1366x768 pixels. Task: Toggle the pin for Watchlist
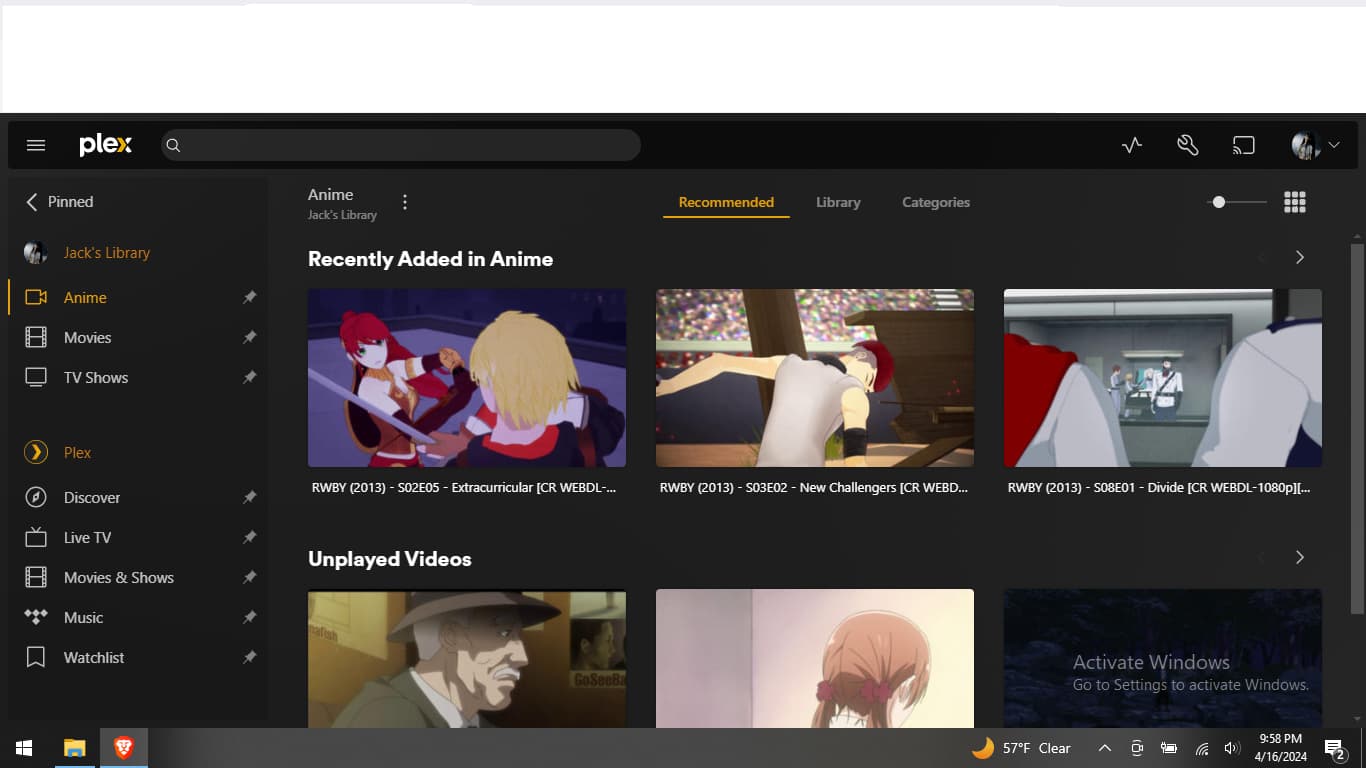point(249,657)
